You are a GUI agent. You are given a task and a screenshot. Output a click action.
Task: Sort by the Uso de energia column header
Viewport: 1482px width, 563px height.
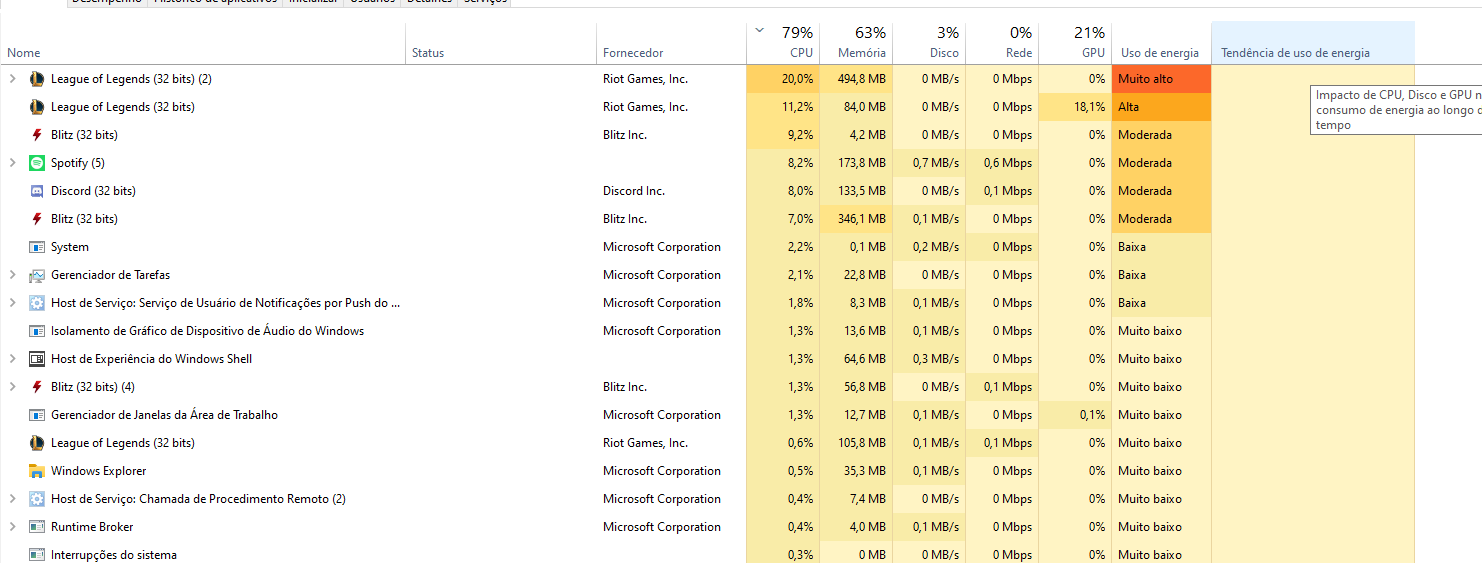tap(1161, 44)
